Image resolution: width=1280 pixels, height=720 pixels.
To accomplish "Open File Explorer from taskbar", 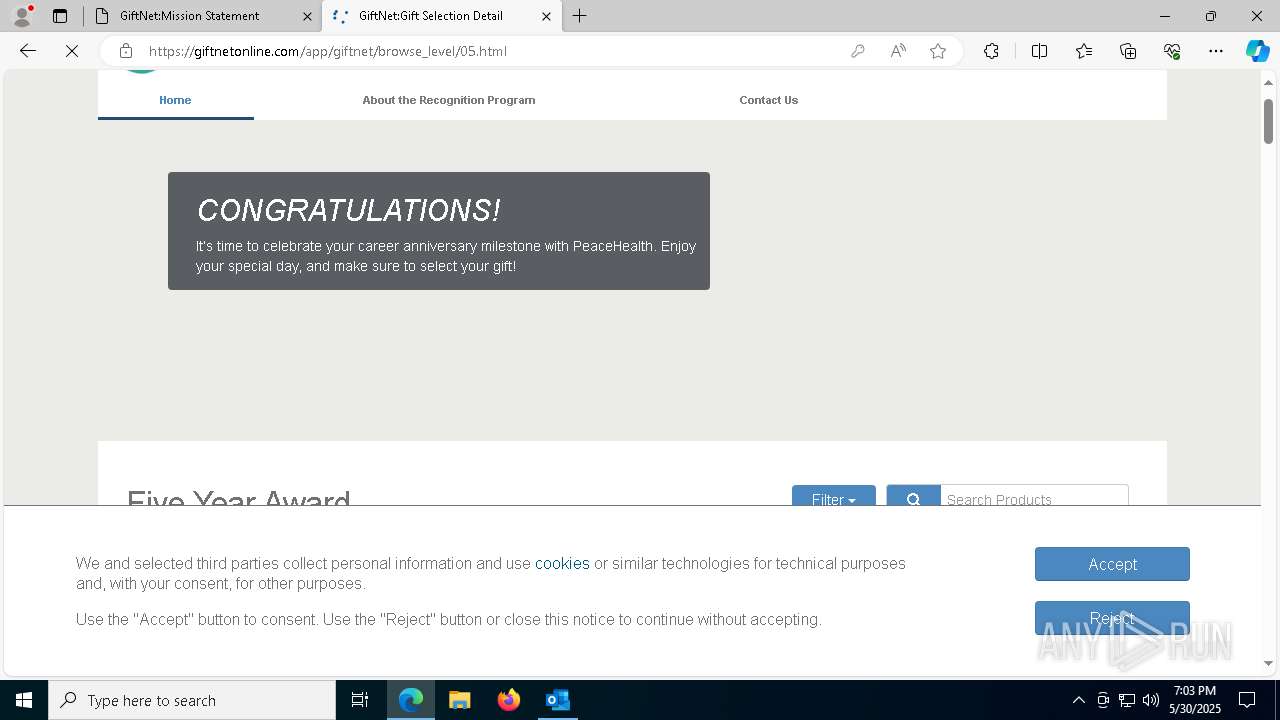I will coord(460,700).
